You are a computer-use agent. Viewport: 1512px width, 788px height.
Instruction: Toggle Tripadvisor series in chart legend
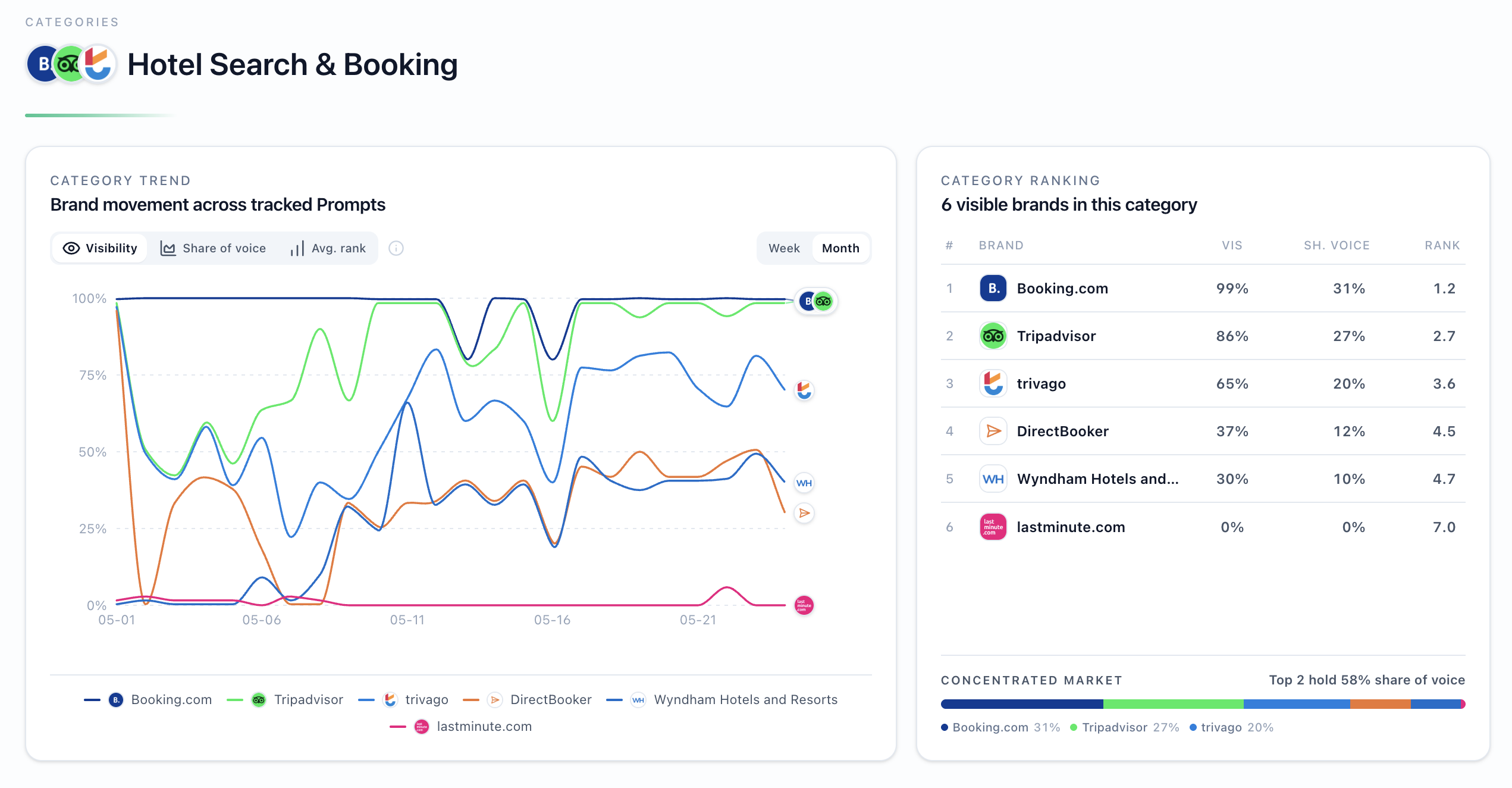(285, 700)
